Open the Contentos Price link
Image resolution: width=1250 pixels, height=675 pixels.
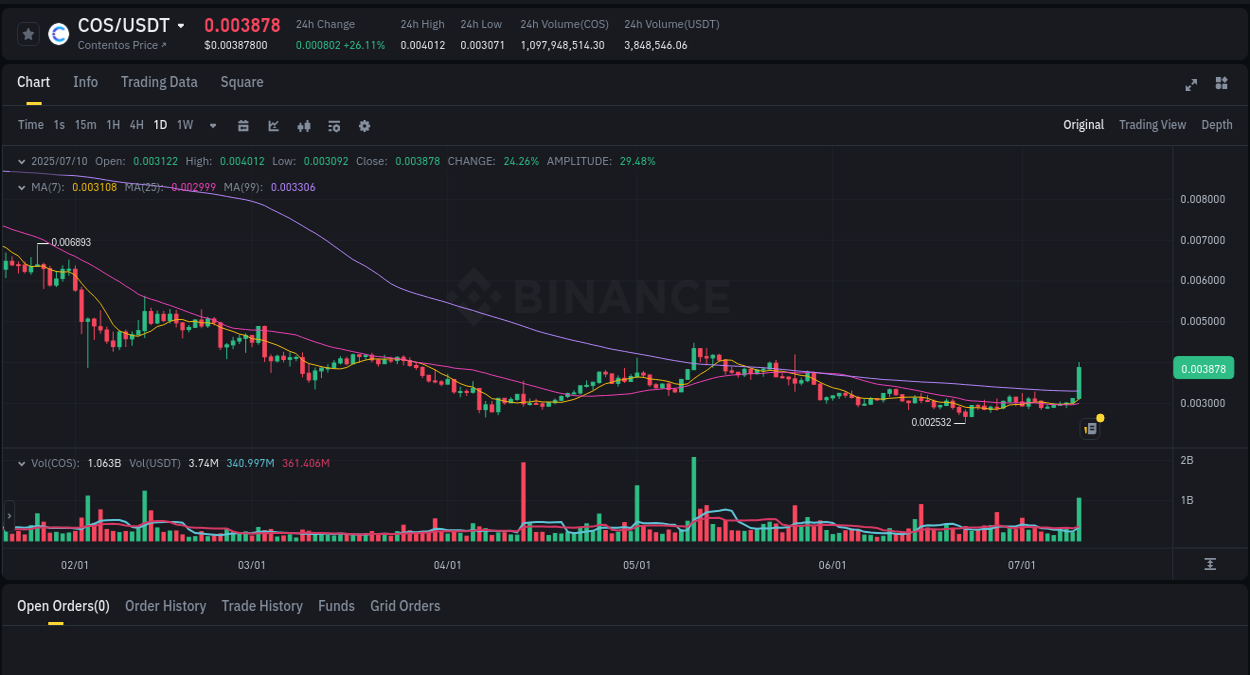[124, 45]
